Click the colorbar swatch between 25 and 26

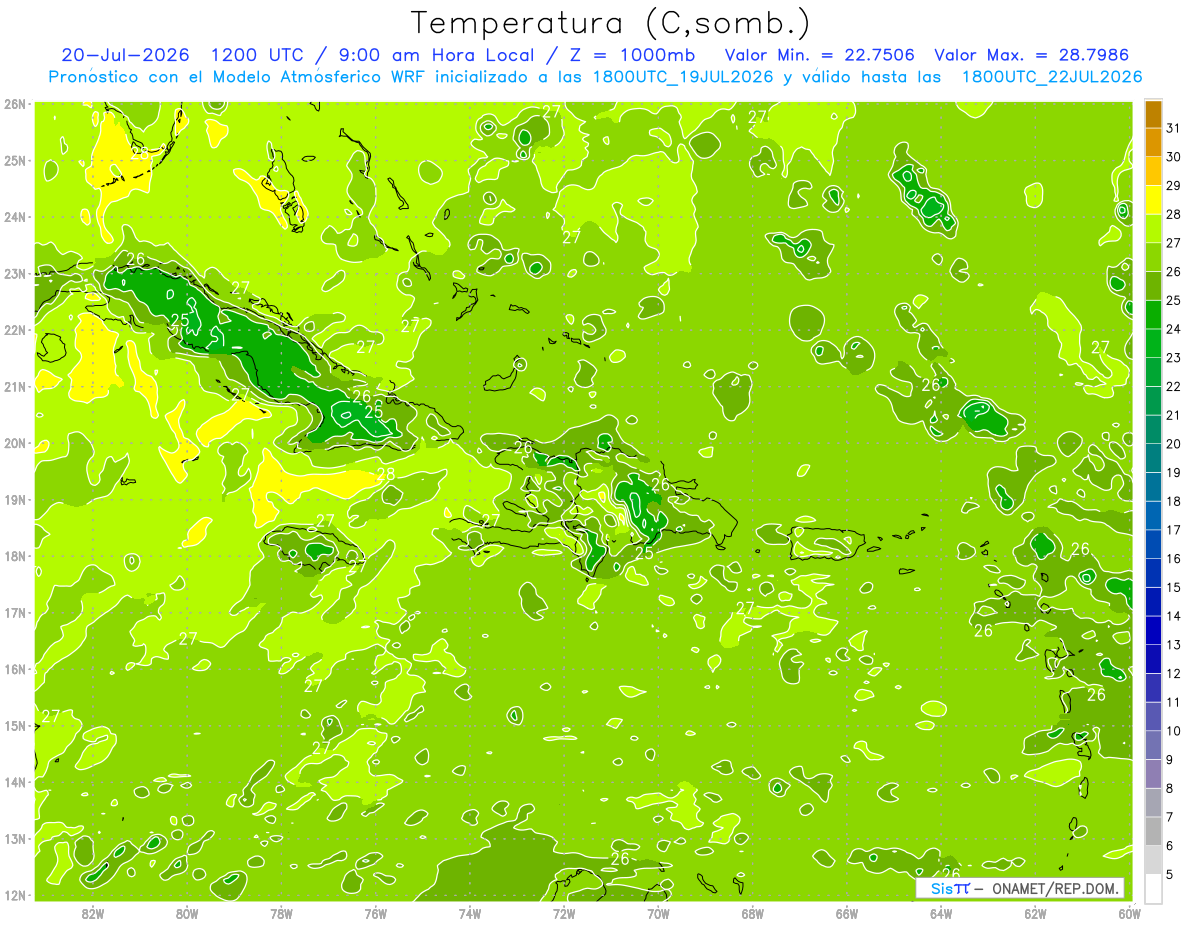pyautogui.click(x=1153, y=286)
